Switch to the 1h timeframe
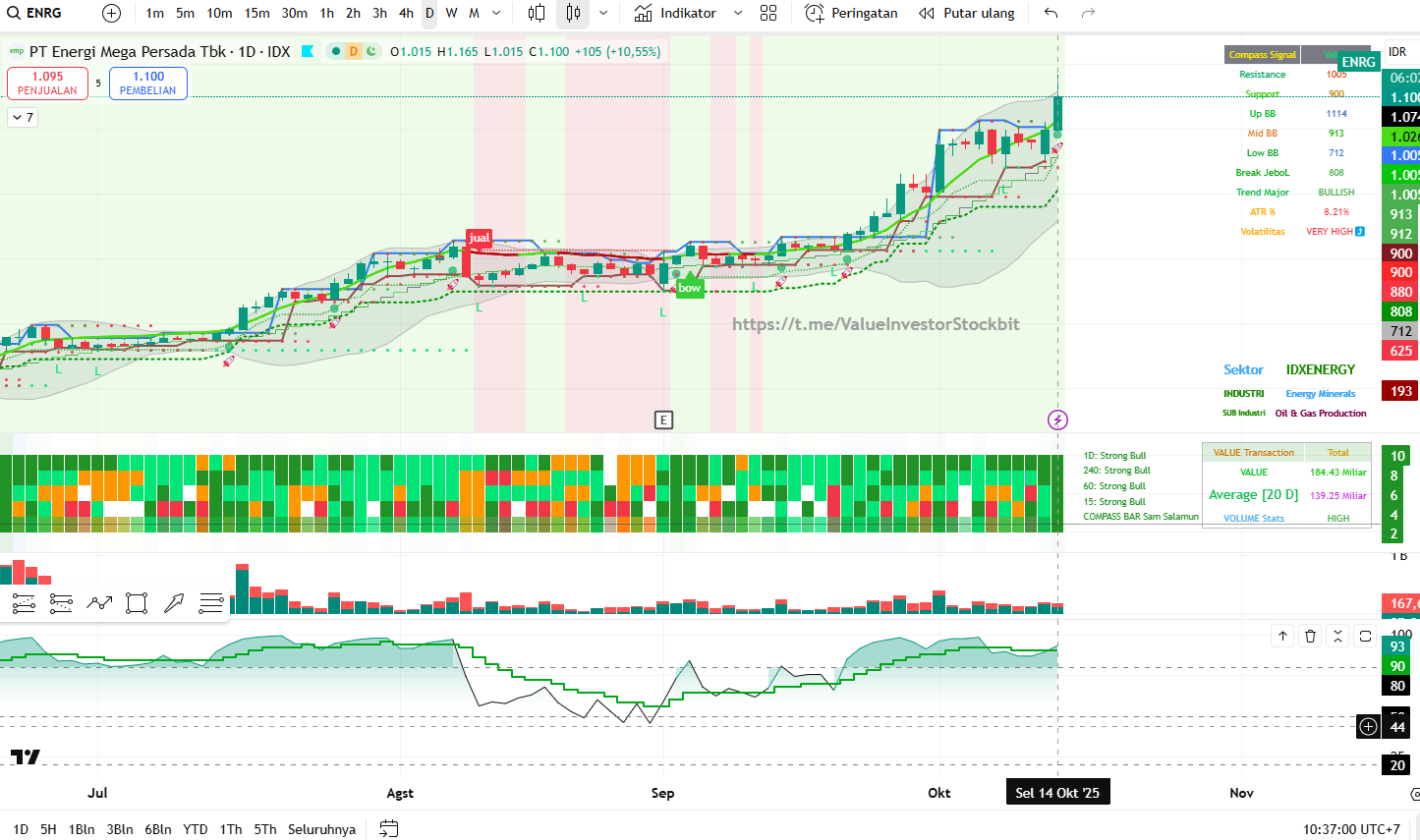 pos(327,13)
